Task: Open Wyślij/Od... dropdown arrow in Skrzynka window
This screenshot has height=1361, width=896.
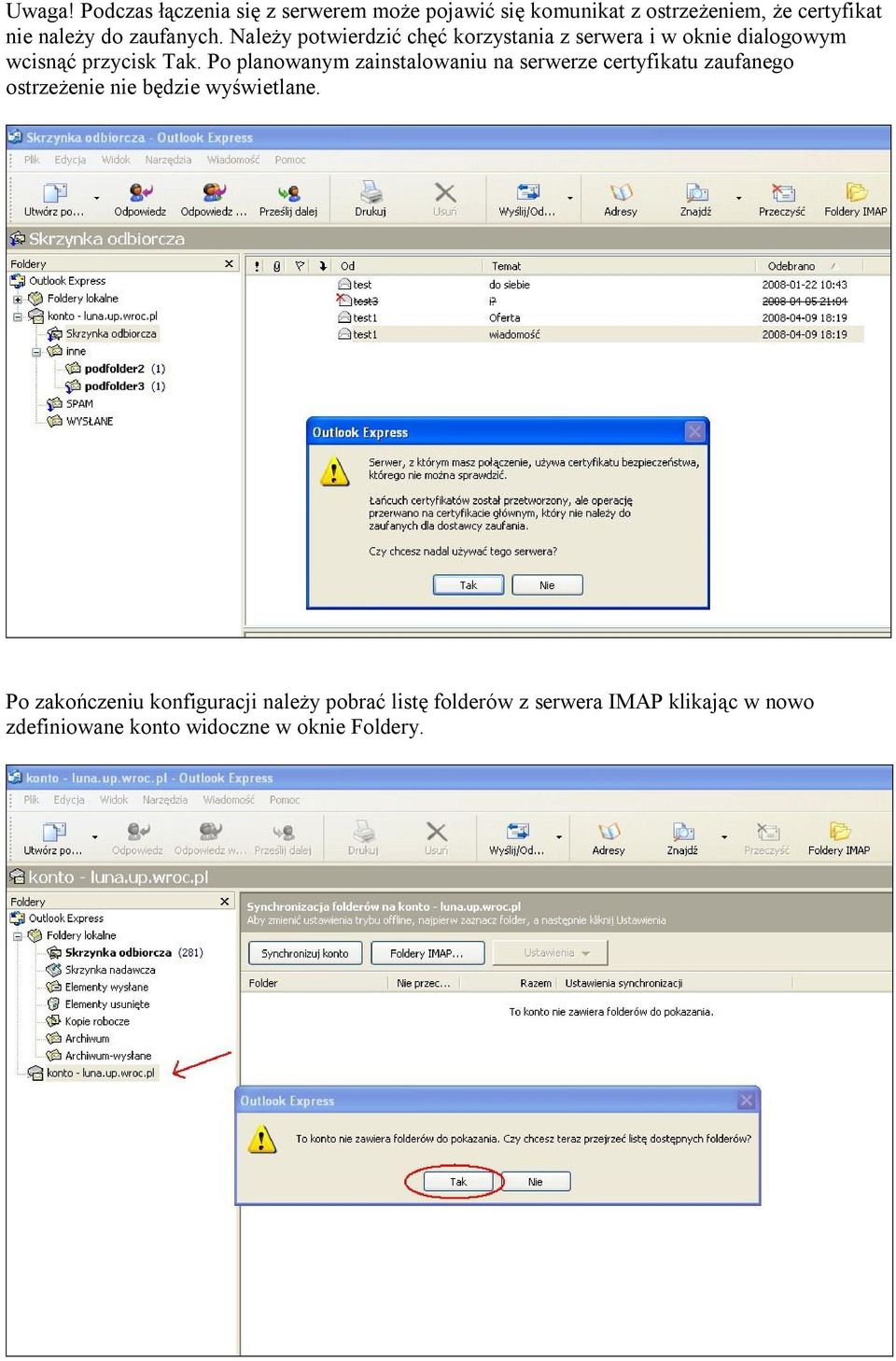Action: 570,198
